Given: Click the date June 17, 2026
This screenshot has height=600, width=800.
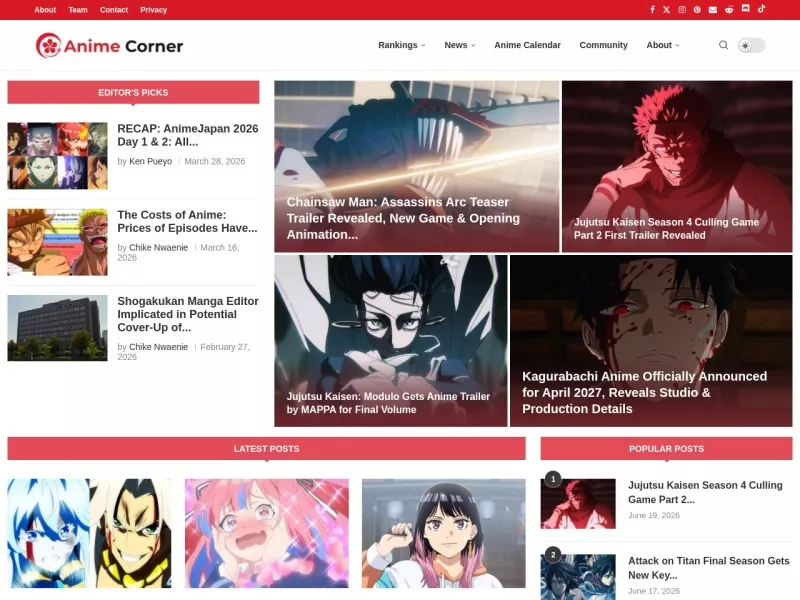Looking at the screenshot, I should coord(654,591).
